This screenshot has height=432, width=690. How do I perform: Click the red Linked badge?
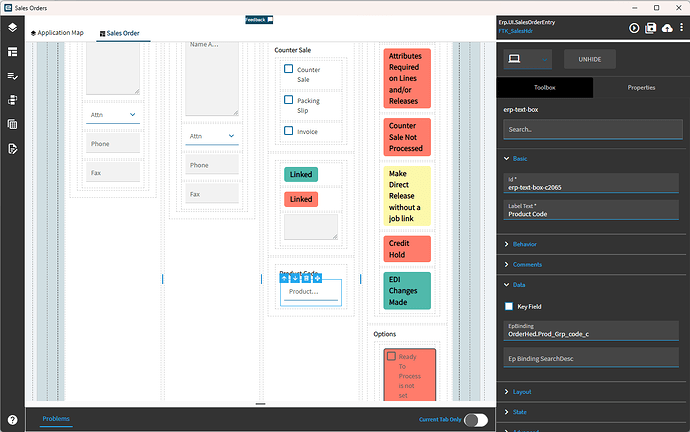(x=301, y=199)
